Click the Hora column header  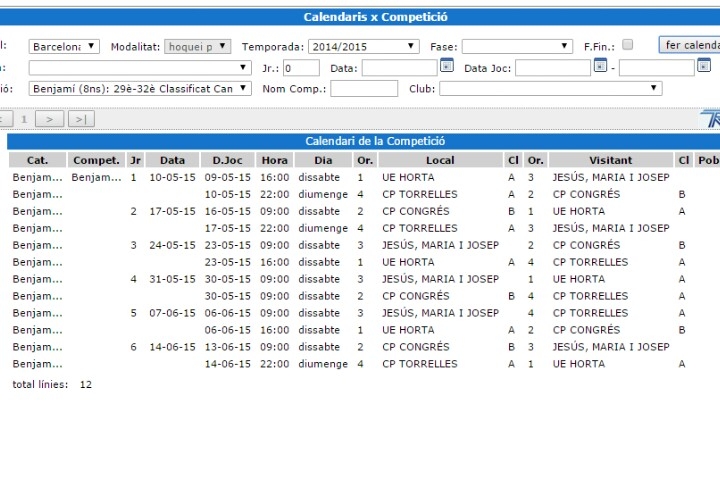pos(273,160)
